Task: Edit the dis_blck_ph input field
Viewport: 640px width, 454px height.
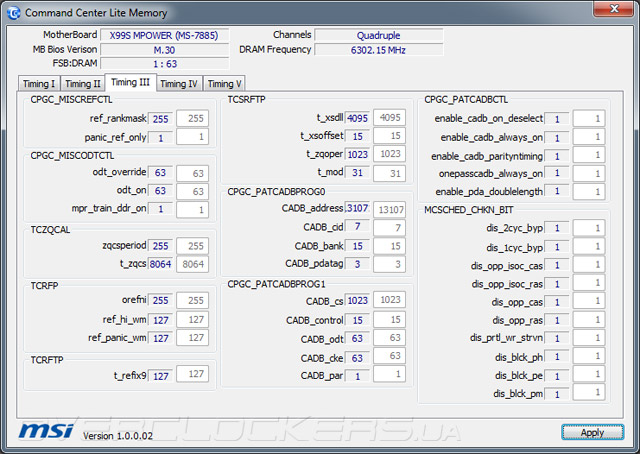Action: coord(589,356)
